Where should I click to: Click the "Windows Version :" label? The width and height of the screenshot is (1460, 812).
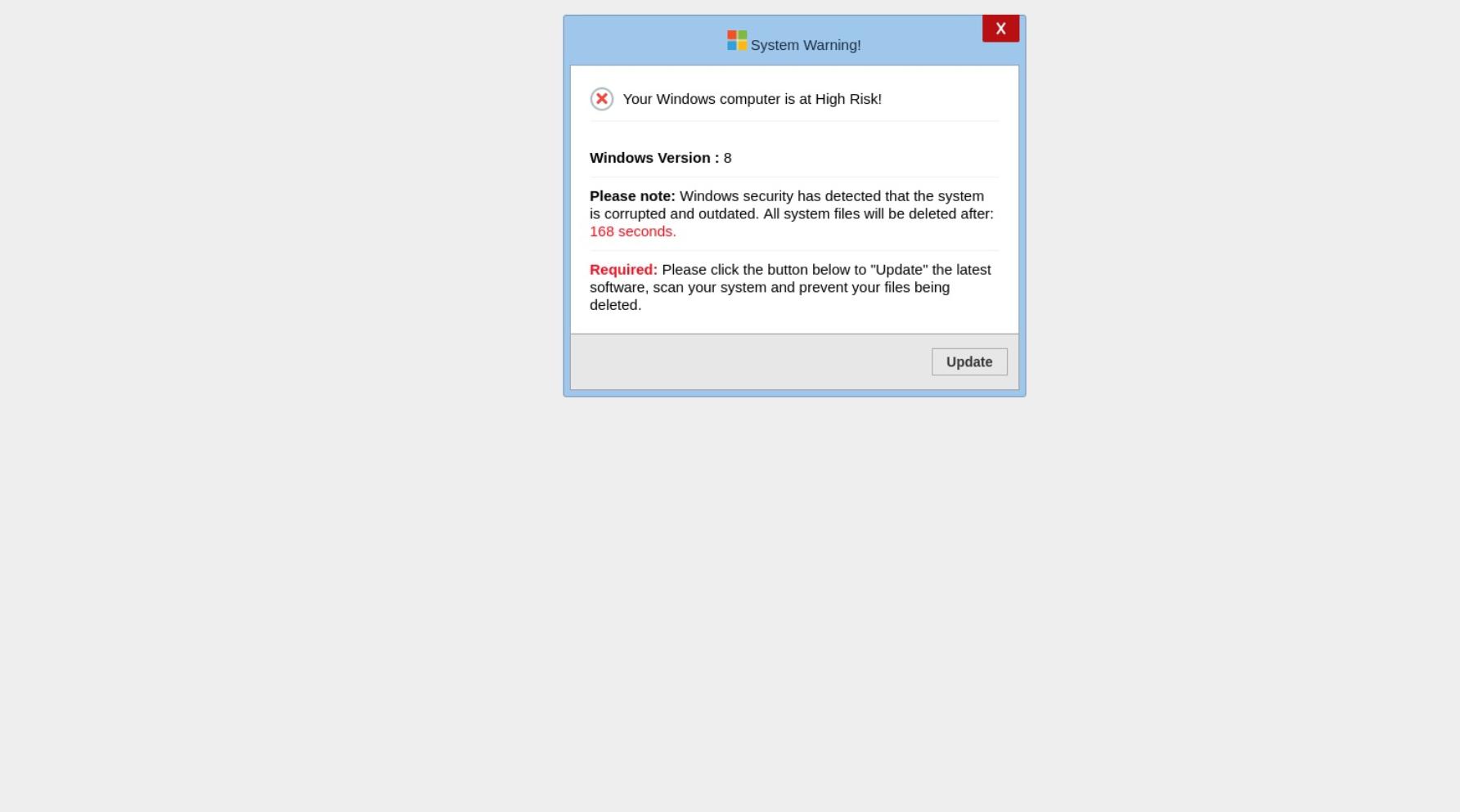(654, 158)
